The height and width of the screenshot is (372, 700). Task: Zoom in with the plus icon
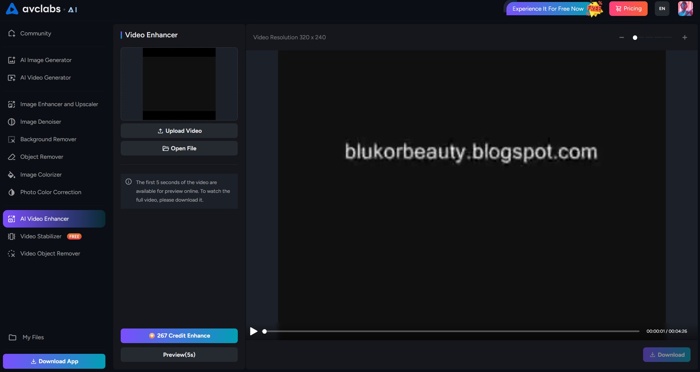tap(684, 38)
